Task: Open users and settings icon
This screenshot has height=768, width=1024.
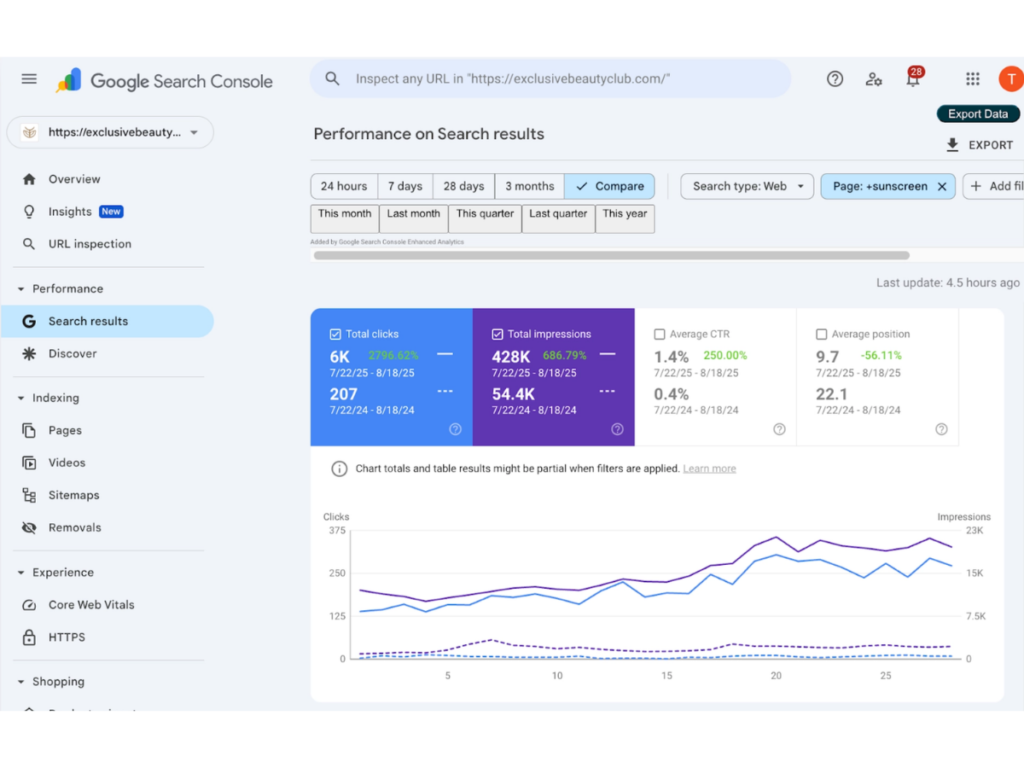Action: 874,79
